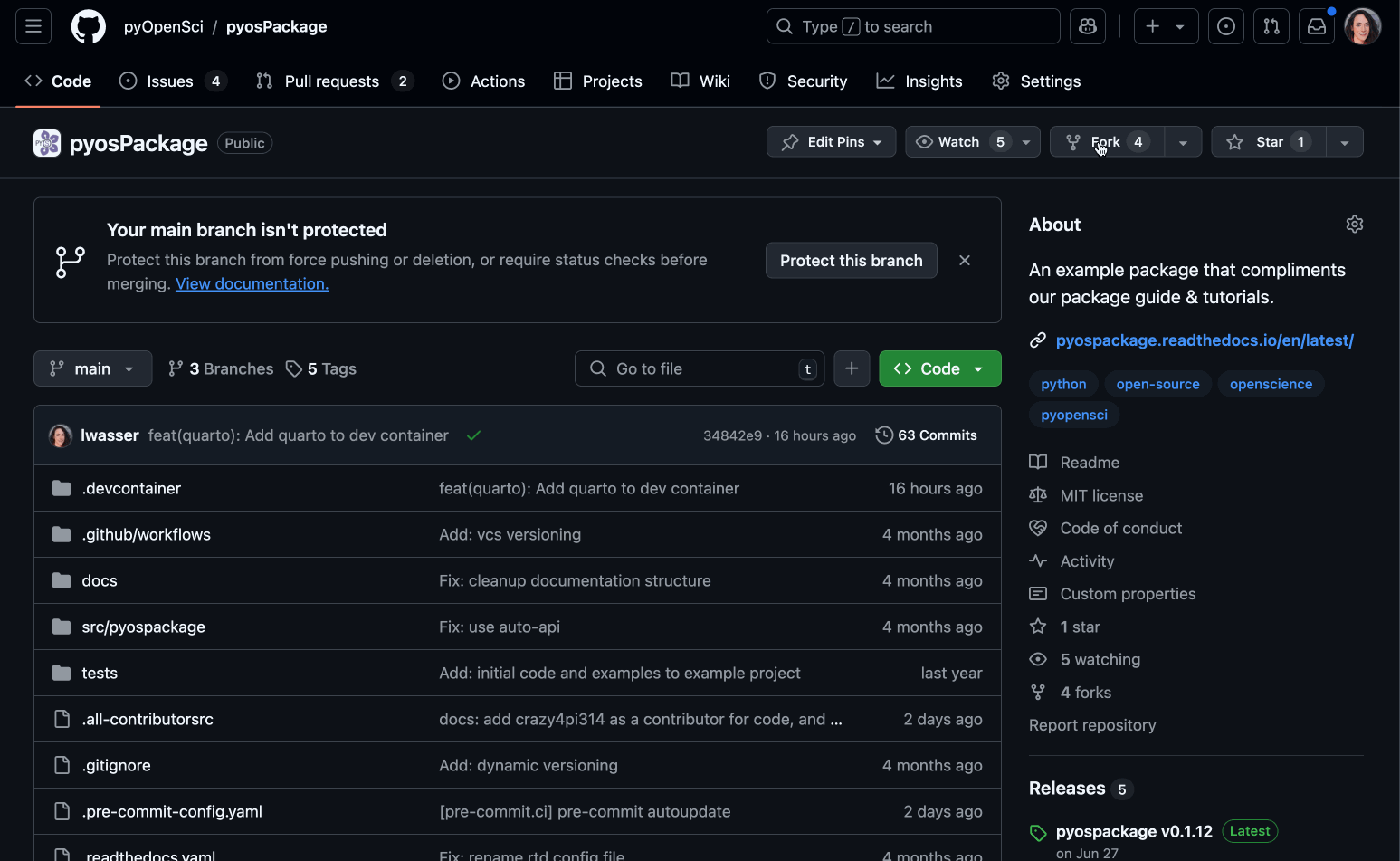Open the Edit Pins dropdown
This screenshot has height=861, width=1400.
point(831,142)
